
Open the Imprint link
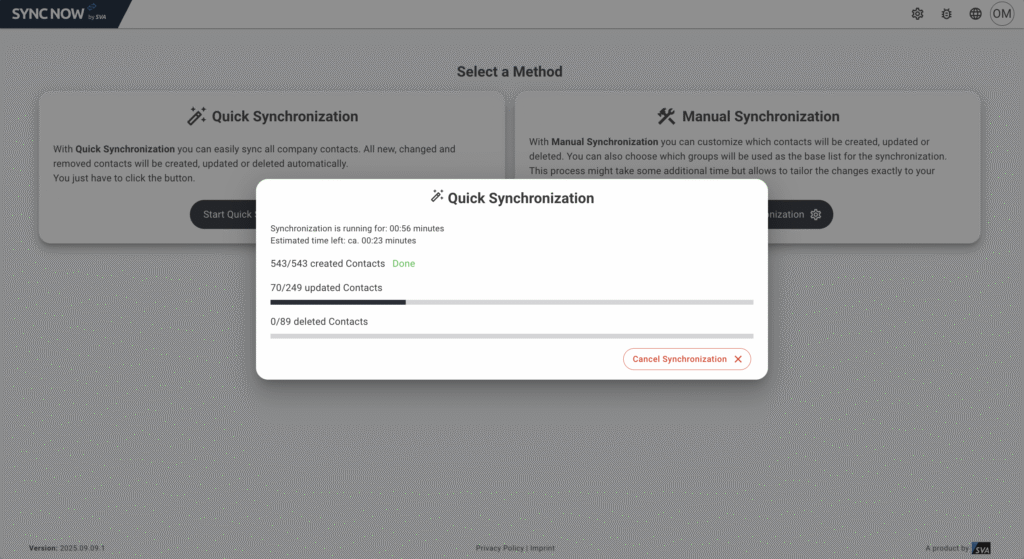tap(542, 548)
